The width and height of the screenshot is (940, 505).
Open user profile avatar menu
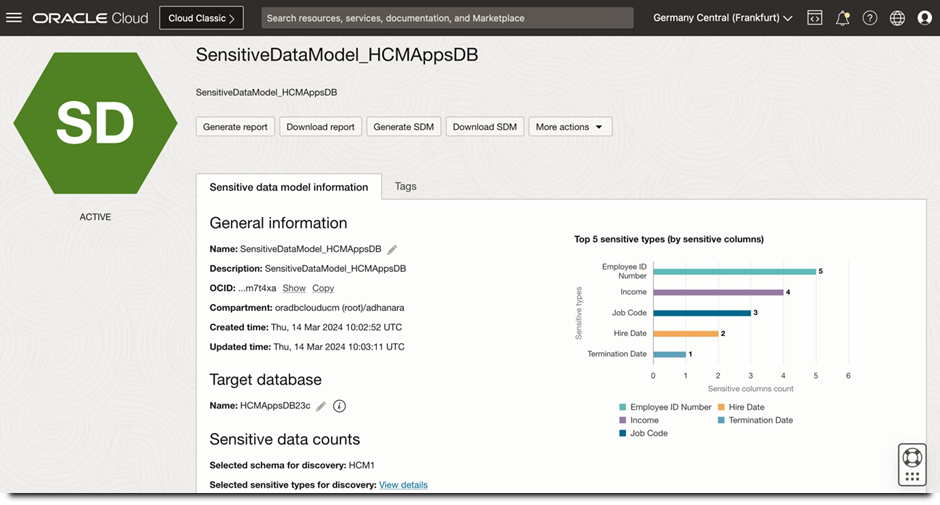tap(924, 18)
